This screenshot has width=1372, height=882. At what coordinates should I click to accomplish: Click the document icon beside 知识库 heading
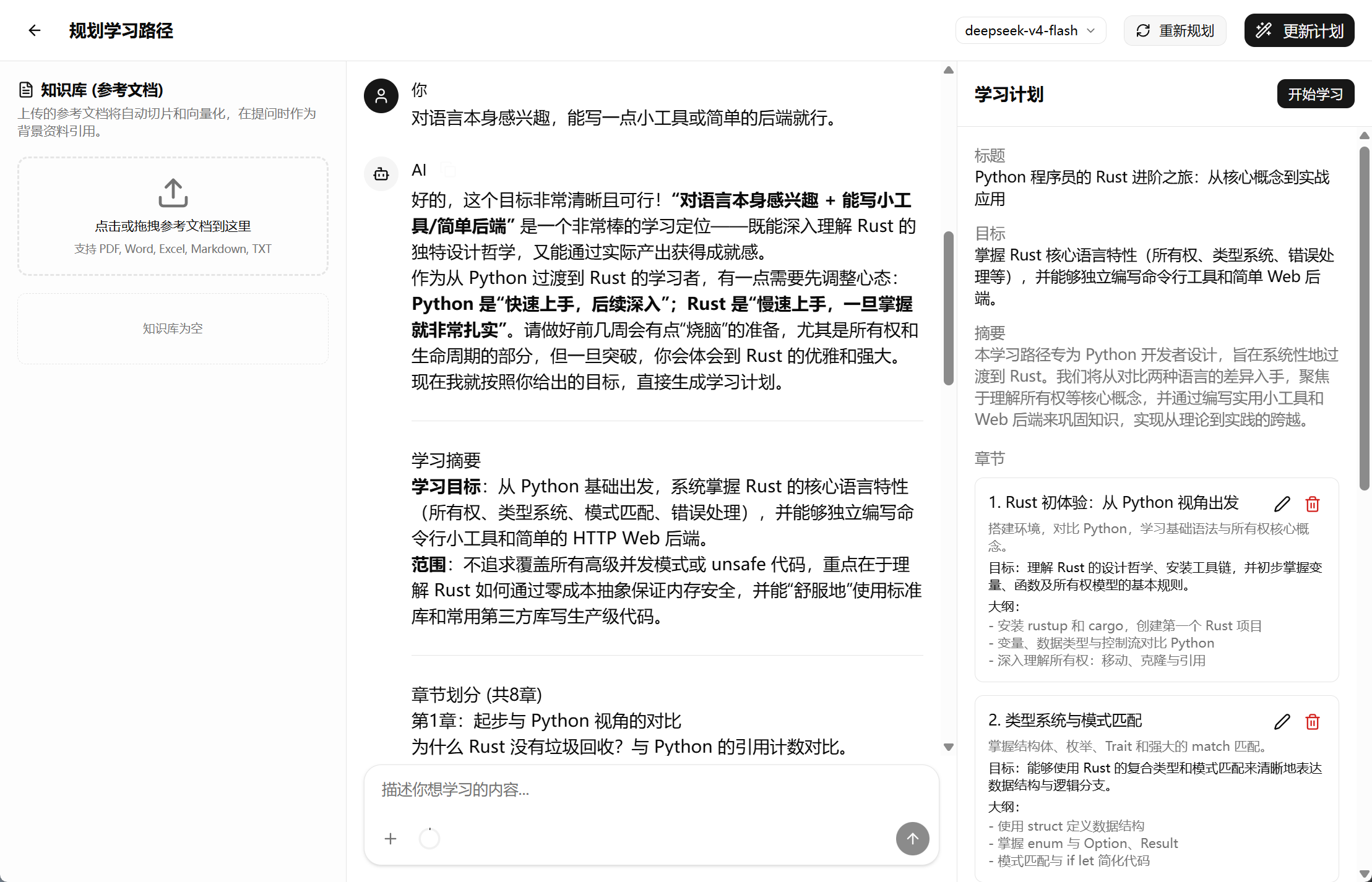[26, 90]
